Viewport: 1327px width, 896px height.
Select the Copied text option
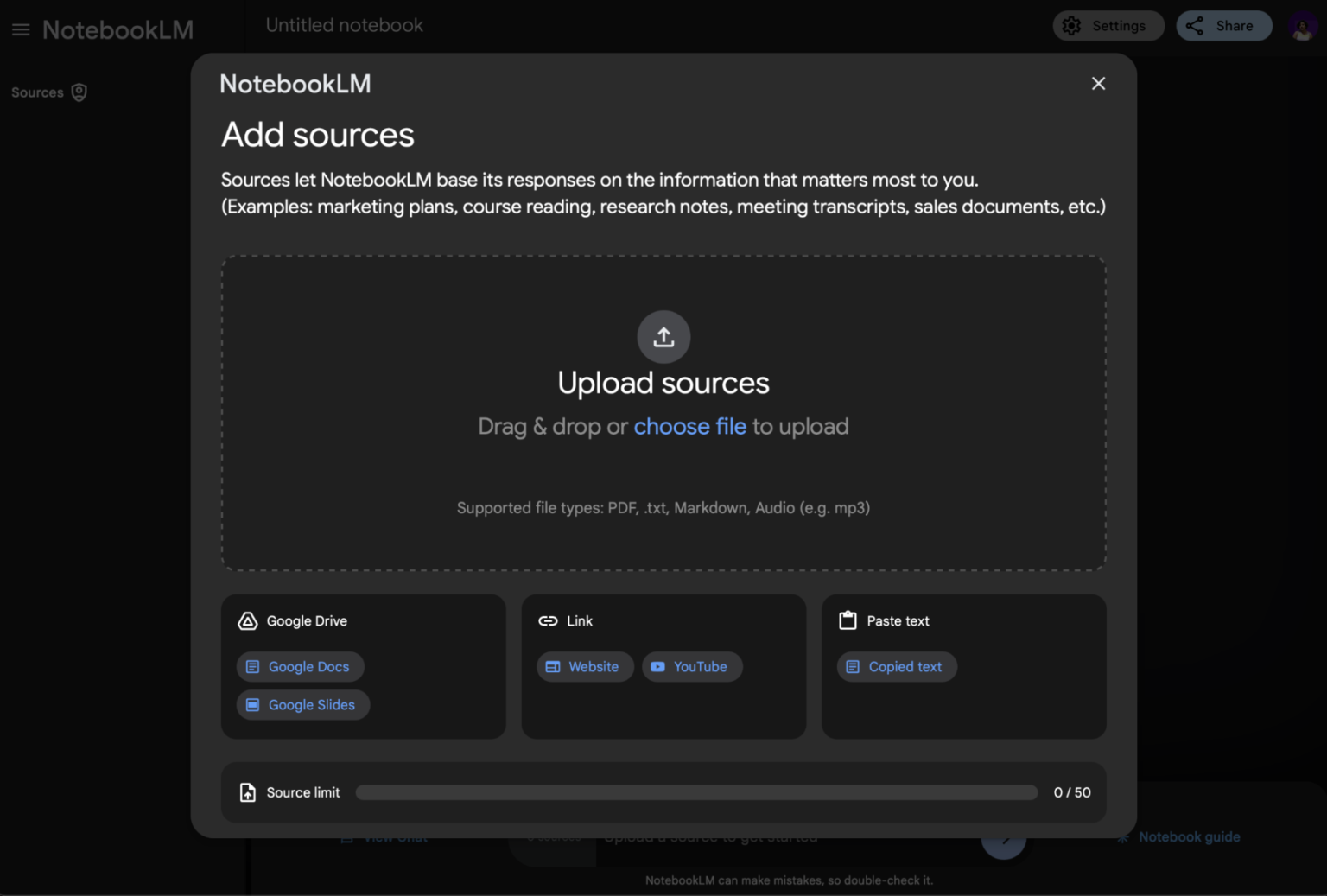pyautogui.click(x=896, y=666)
